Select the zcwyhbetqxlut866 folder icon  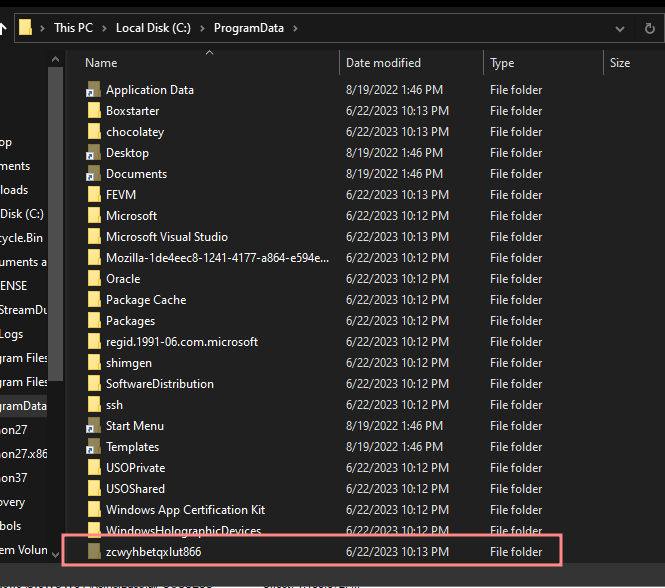(x=94, y=552)
